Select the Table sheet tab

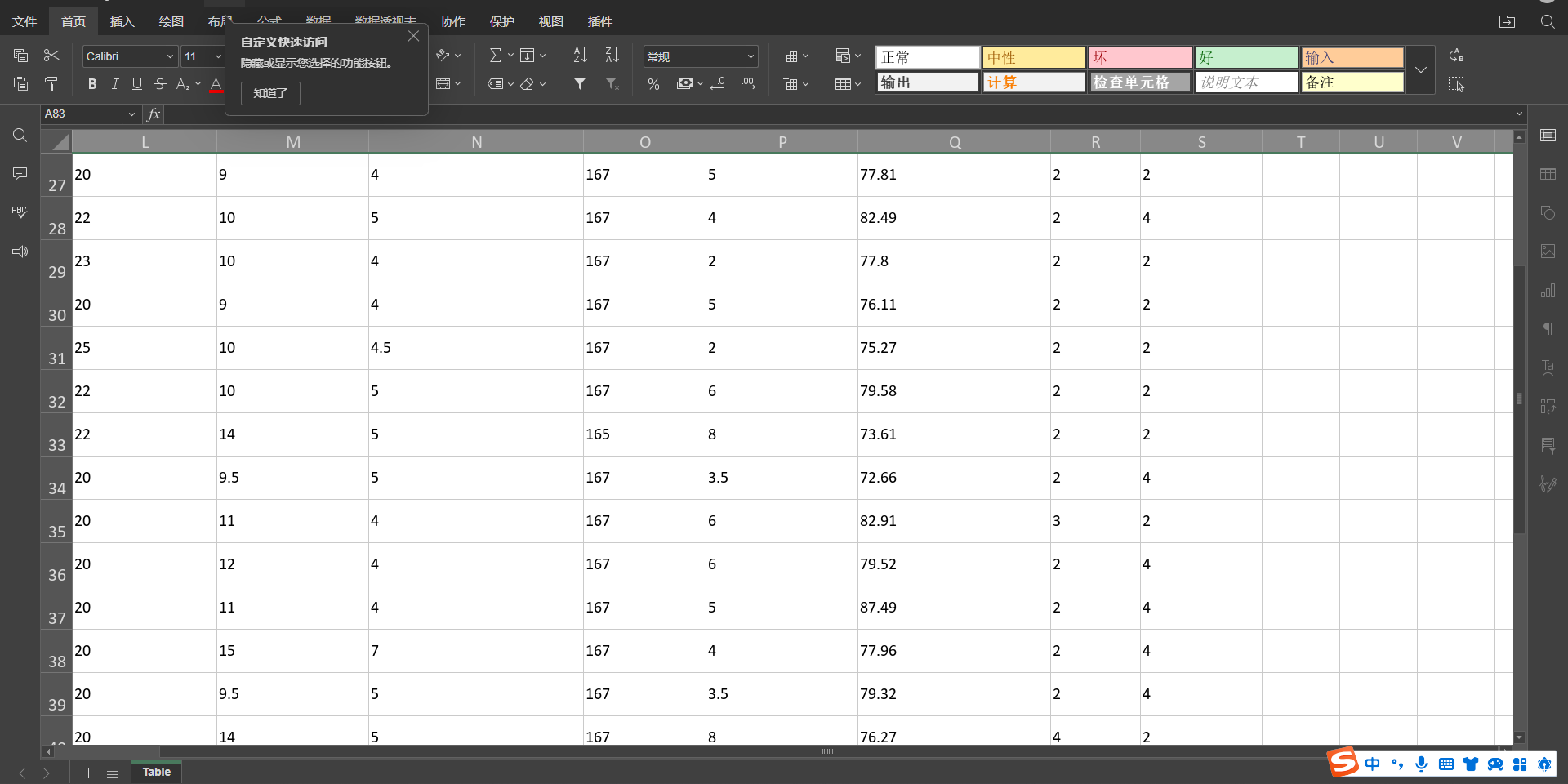click(156, 772)
